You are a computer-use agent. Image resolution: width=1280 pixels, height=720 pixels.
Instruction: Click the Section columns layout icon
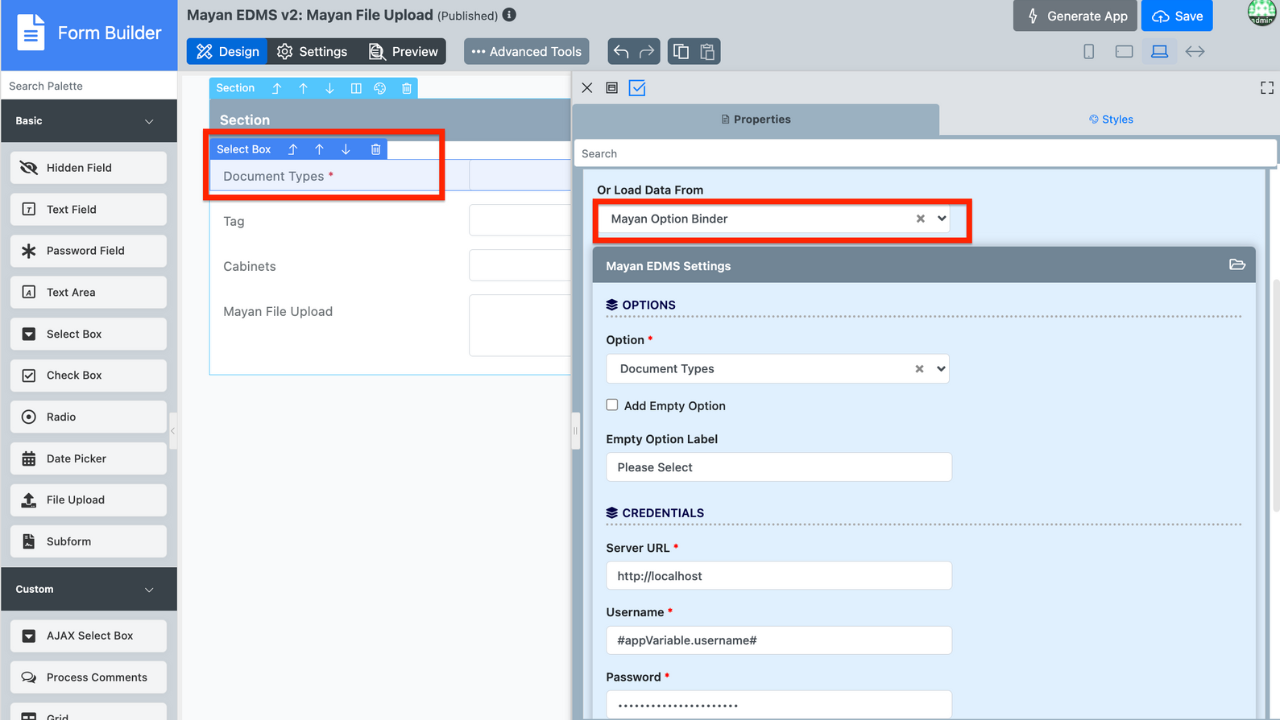click(x=356, y=88)
